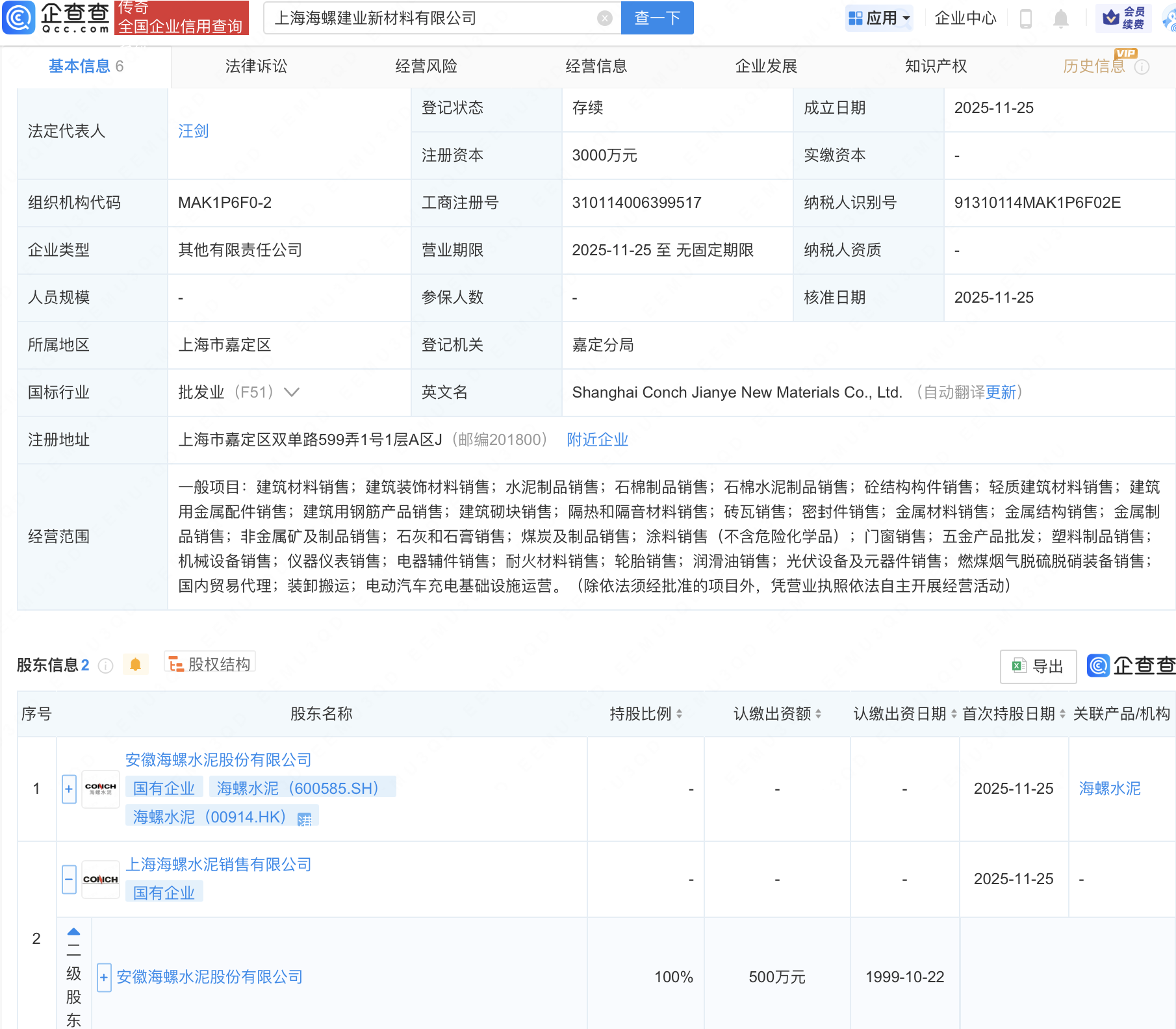The image size is (1176, 1029).
Task: Clear the search box text
Action: (x=604, y=18)
